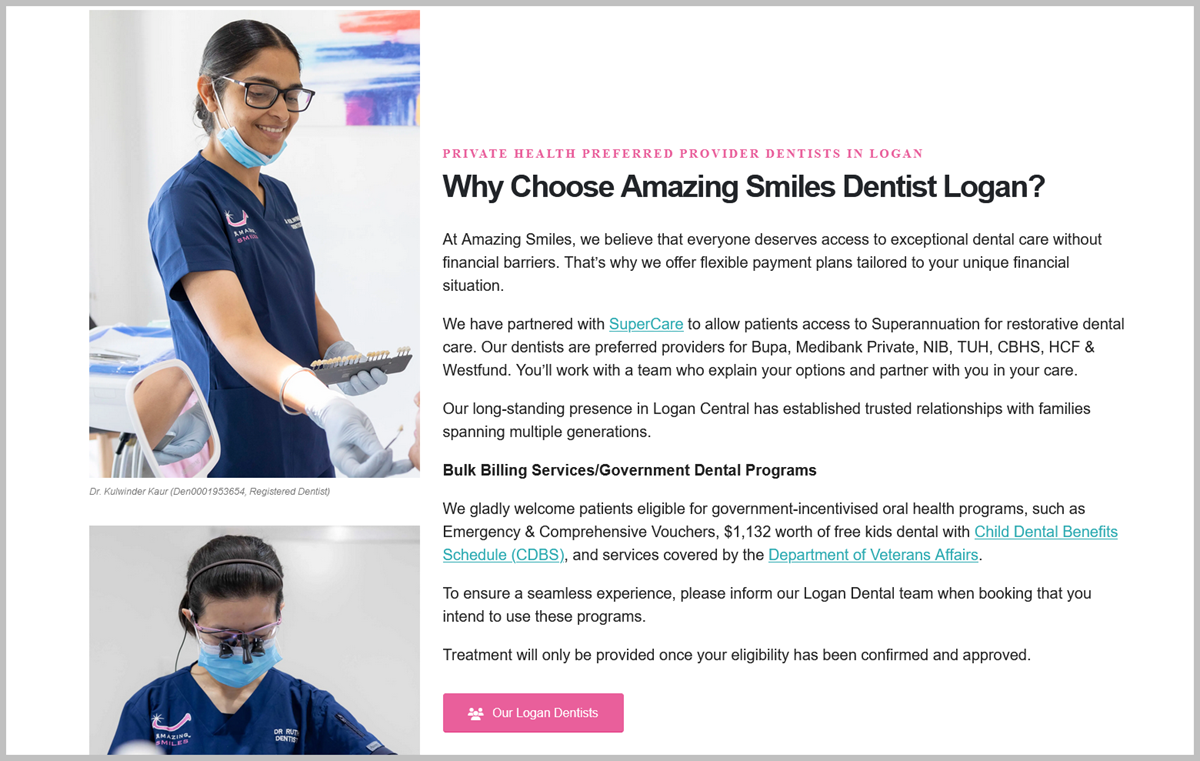Open the photo of Dr. Kulwinder Kaur

[254, 244]
